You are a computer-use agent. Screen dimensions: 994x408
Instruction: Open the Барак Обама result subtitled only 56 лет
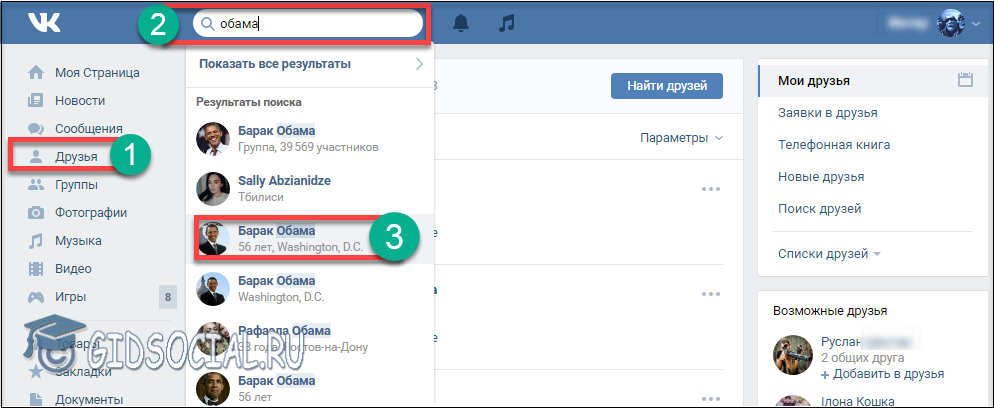click(x=310, y=388)
